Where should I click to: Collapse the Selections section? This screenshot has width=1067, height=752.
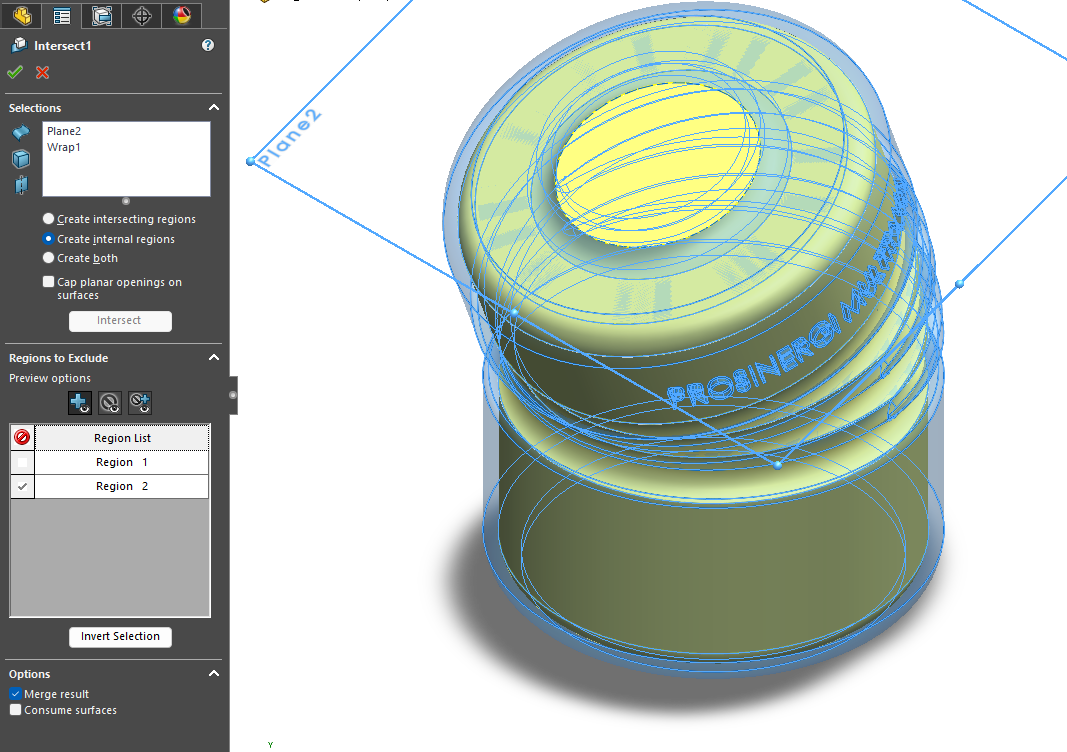pos(213,108)
